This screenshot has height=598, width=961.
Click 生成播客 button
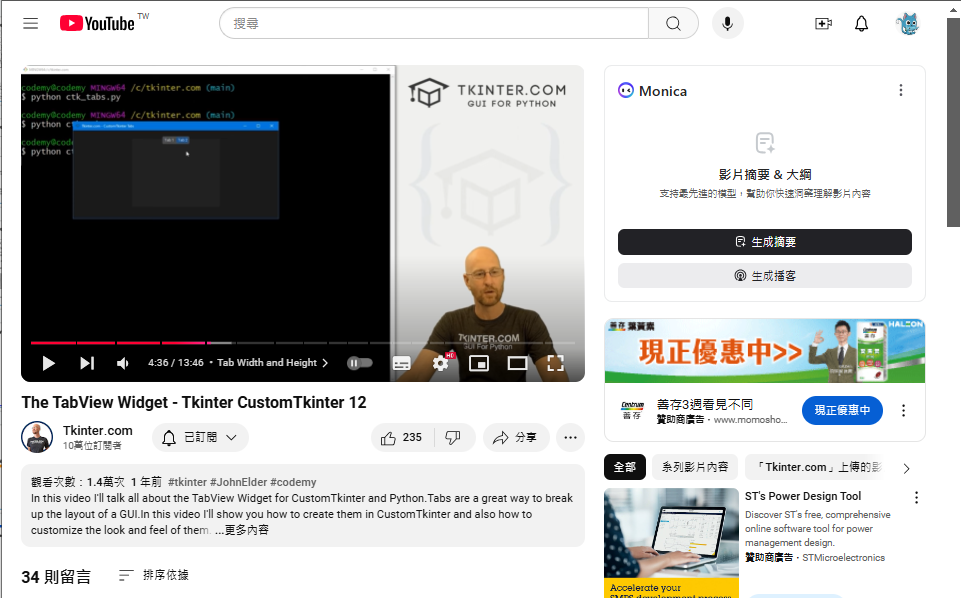764,276
